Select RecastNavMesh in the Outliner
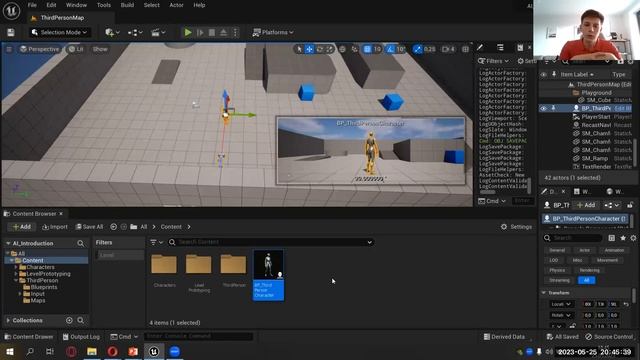Screen dimensions: 640x360 tap(596, 125)
